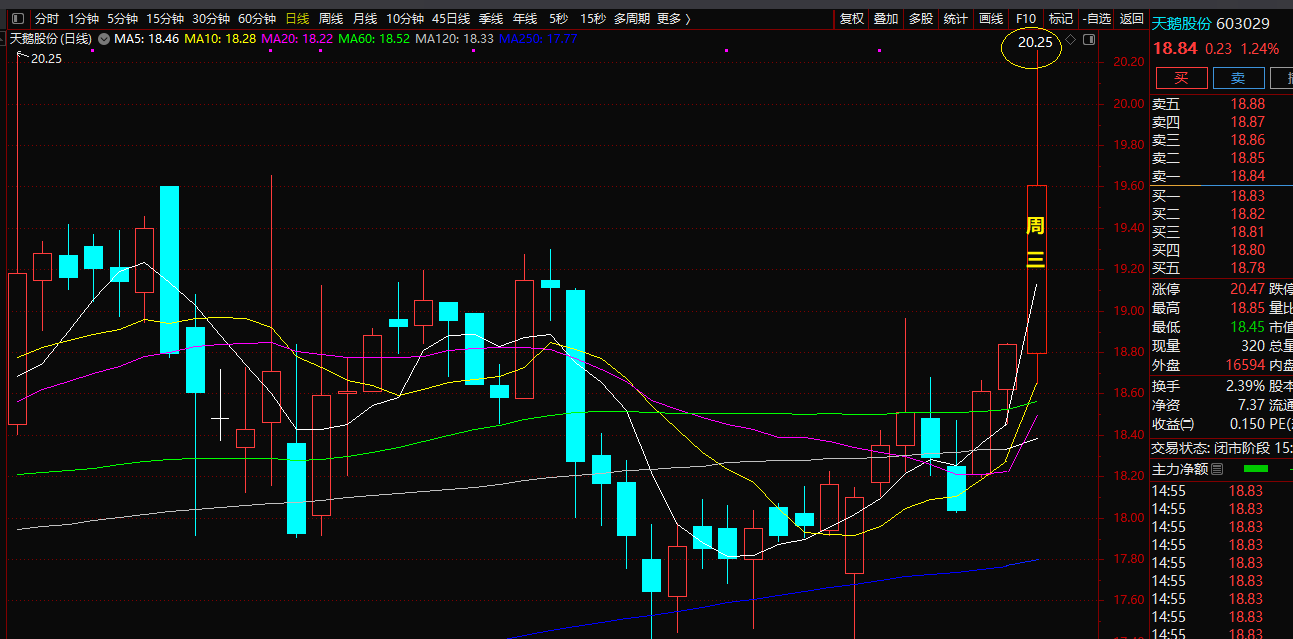
Task: Click the MA20: 18.22 indicator label
Action: pyautogui.click(x=297, y=39)
